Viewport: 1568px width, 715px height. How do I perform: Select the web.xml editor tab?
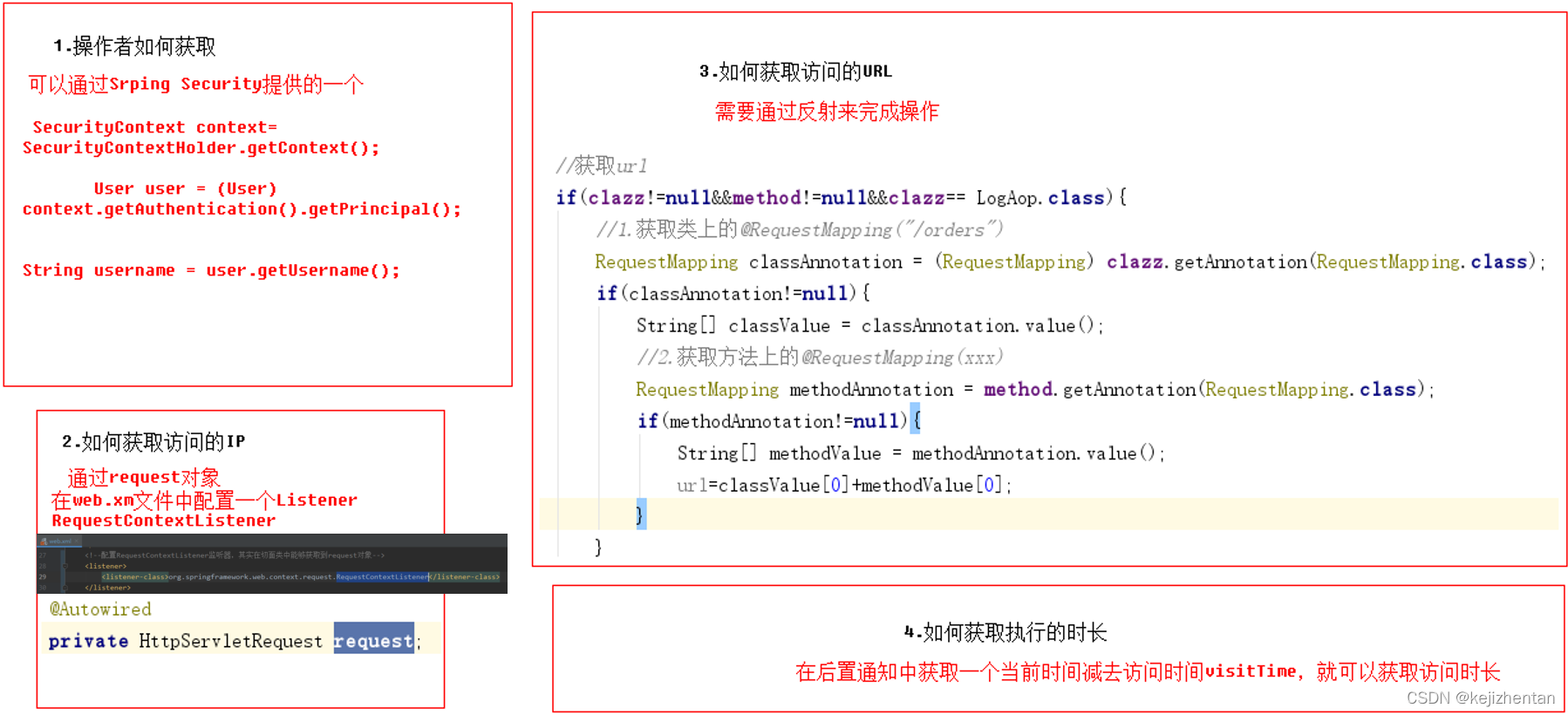(58, 541)
